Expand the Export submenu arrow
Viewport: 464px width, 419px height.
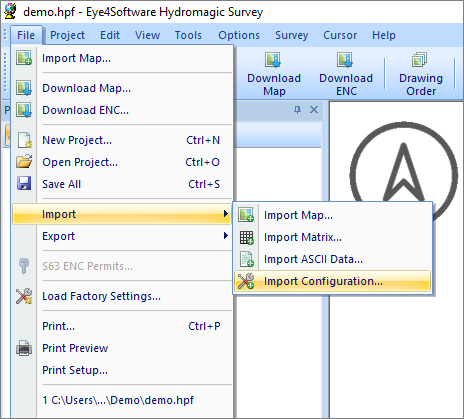coord(226,236)
